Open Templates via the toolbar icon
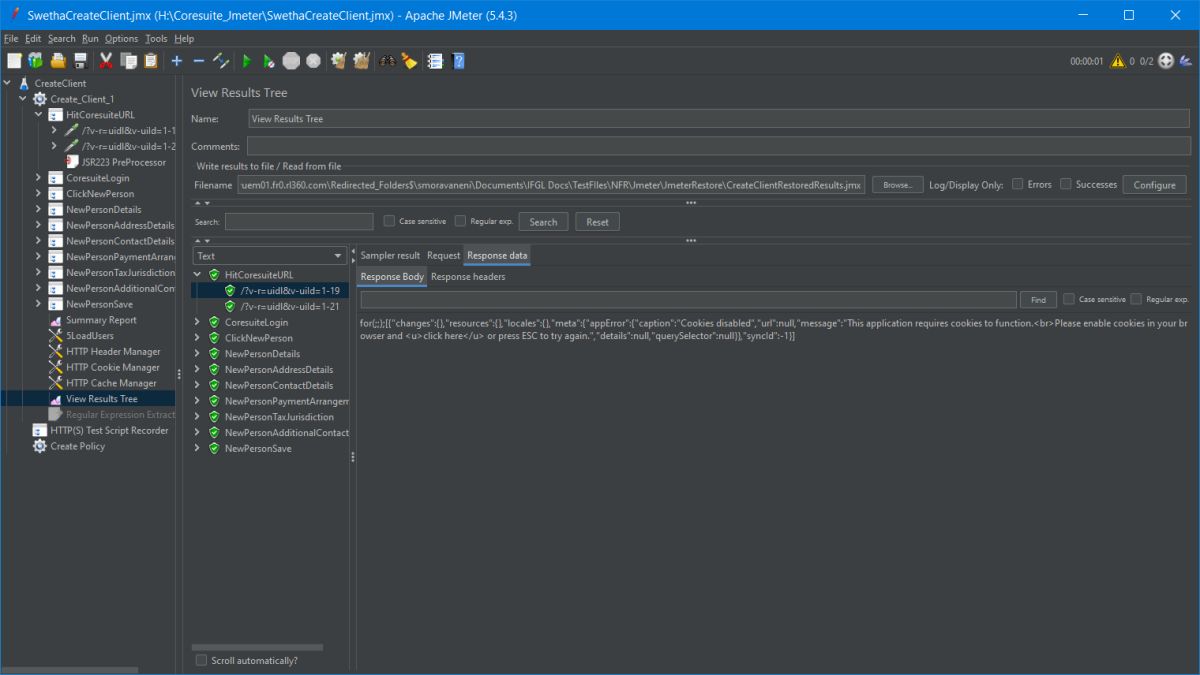Image resolution: width=1200 pixels, height=675 pixels. tap(36, 61)
